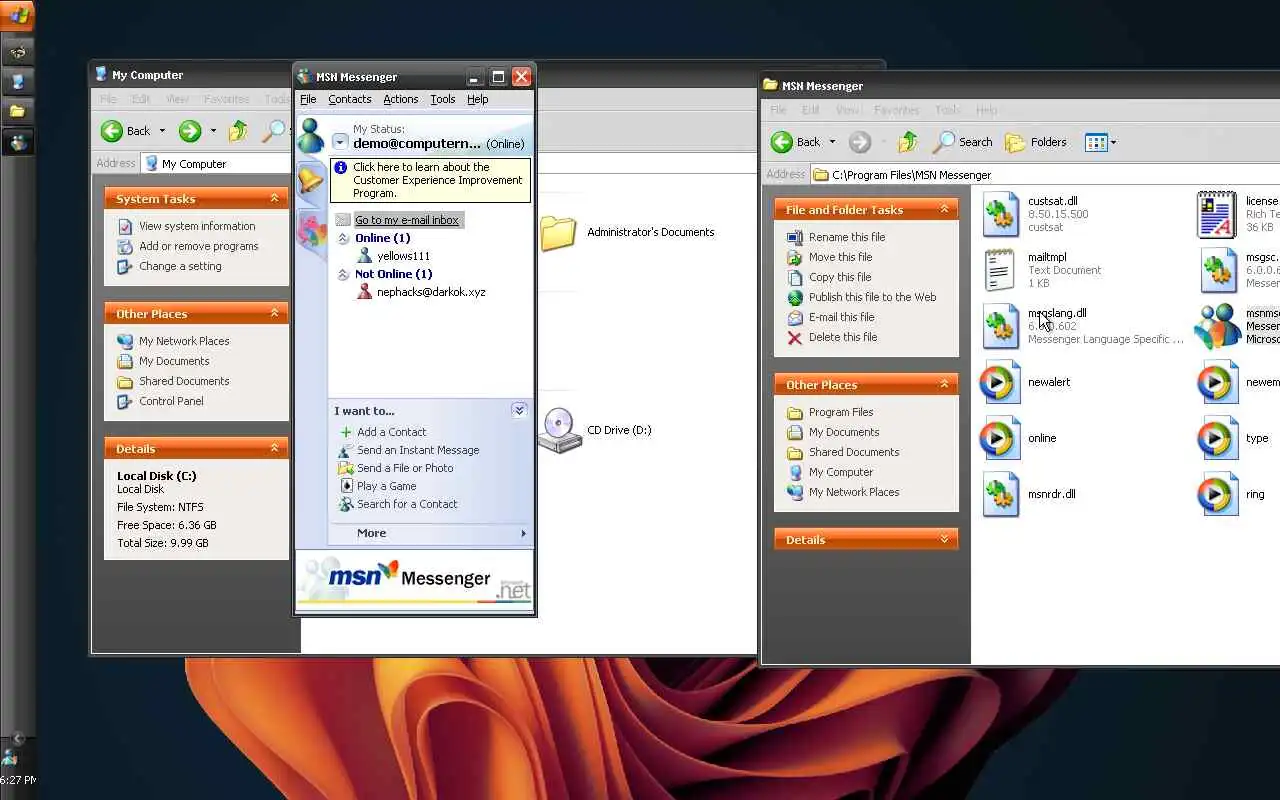The width and height of the screenshot is (1280, 800).
Task: Toggle the Folders pane in the MSN Messenger folder window
Action: (1036, 142)
